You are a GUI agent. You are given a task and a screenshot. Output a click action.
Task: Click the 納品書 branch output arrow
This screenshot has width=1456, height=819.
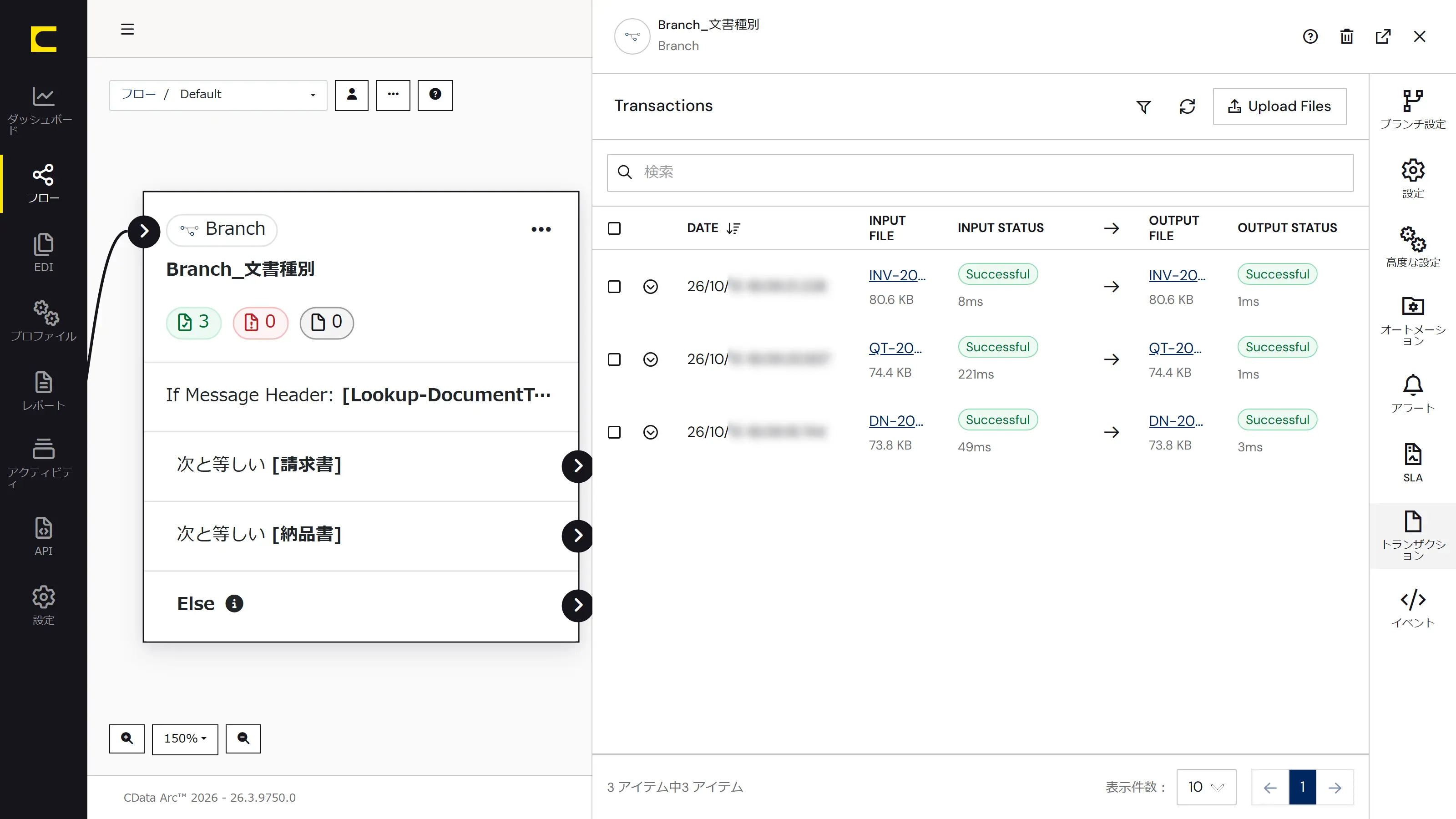[578, 535]
